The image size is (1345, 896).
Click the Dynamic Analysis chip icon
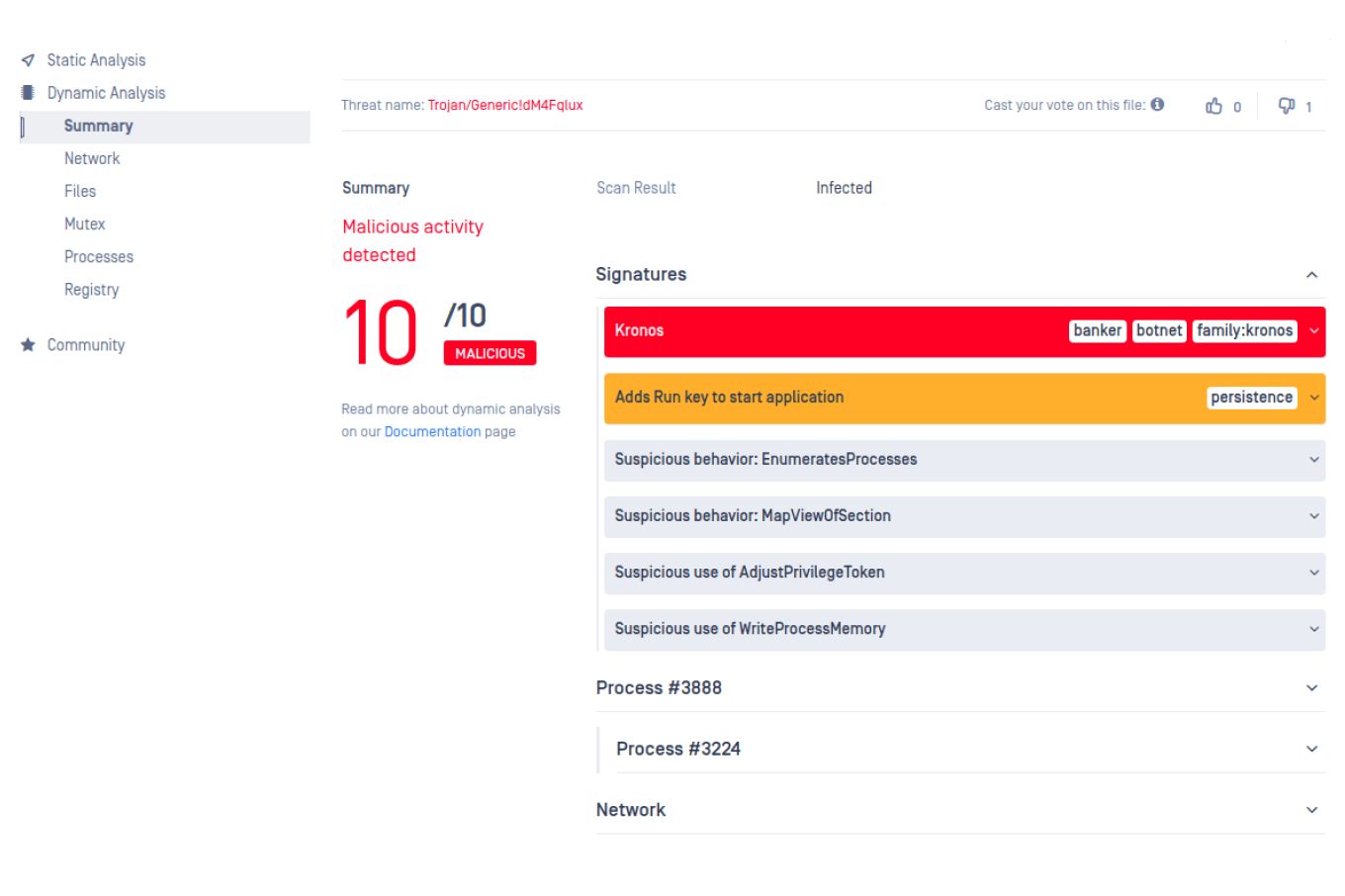pyautogui.click(x=28, y=93)
